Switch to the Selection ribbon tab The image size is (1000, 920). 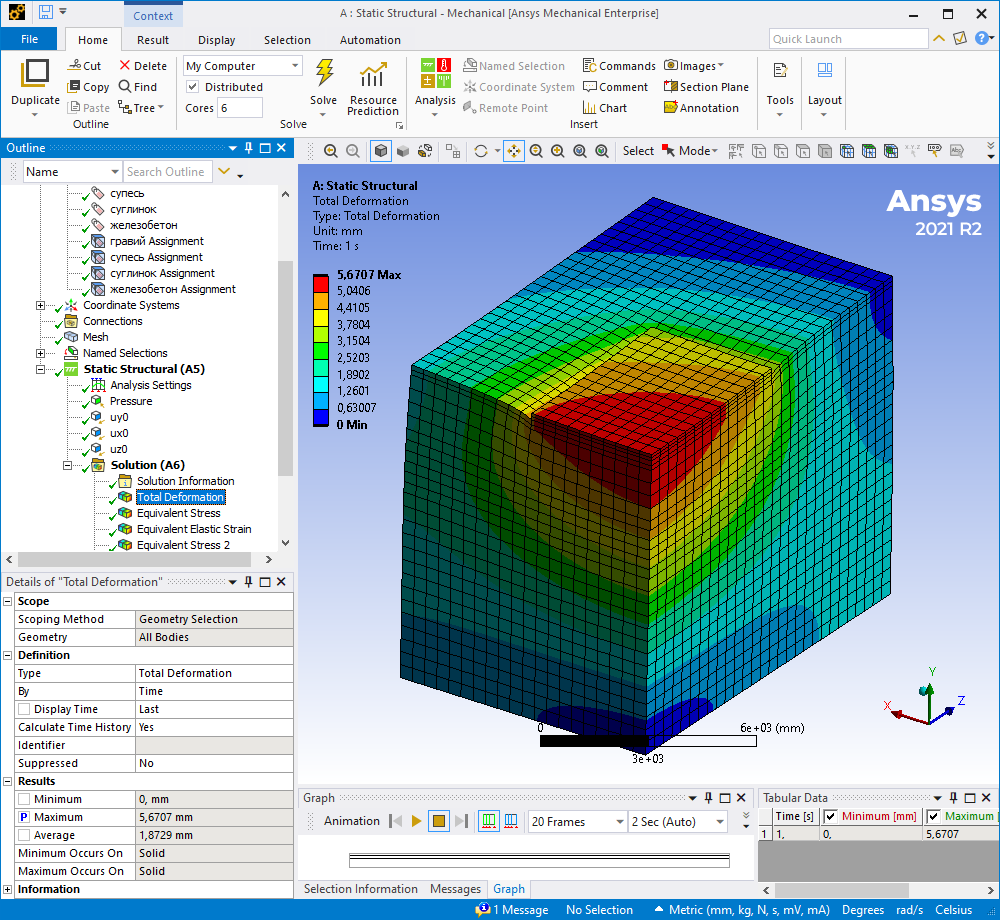[x=288, y=40]
